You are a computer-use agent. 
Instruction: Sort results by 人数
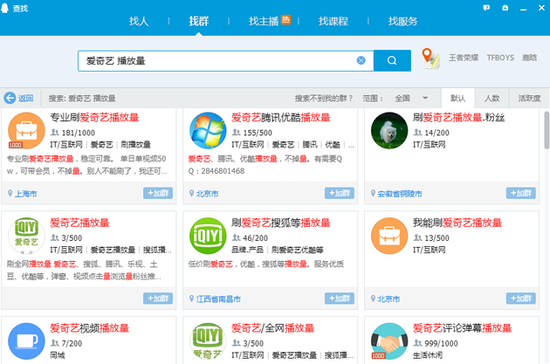coord(492,98)
